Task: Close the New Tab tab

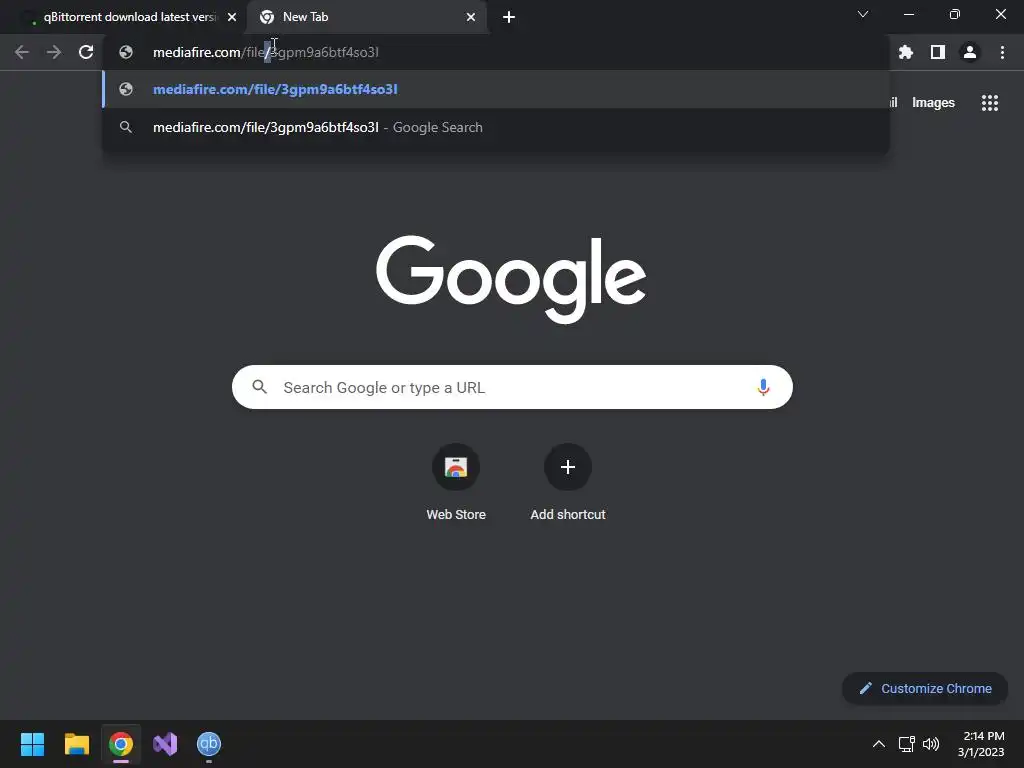Action: (471, 17)
